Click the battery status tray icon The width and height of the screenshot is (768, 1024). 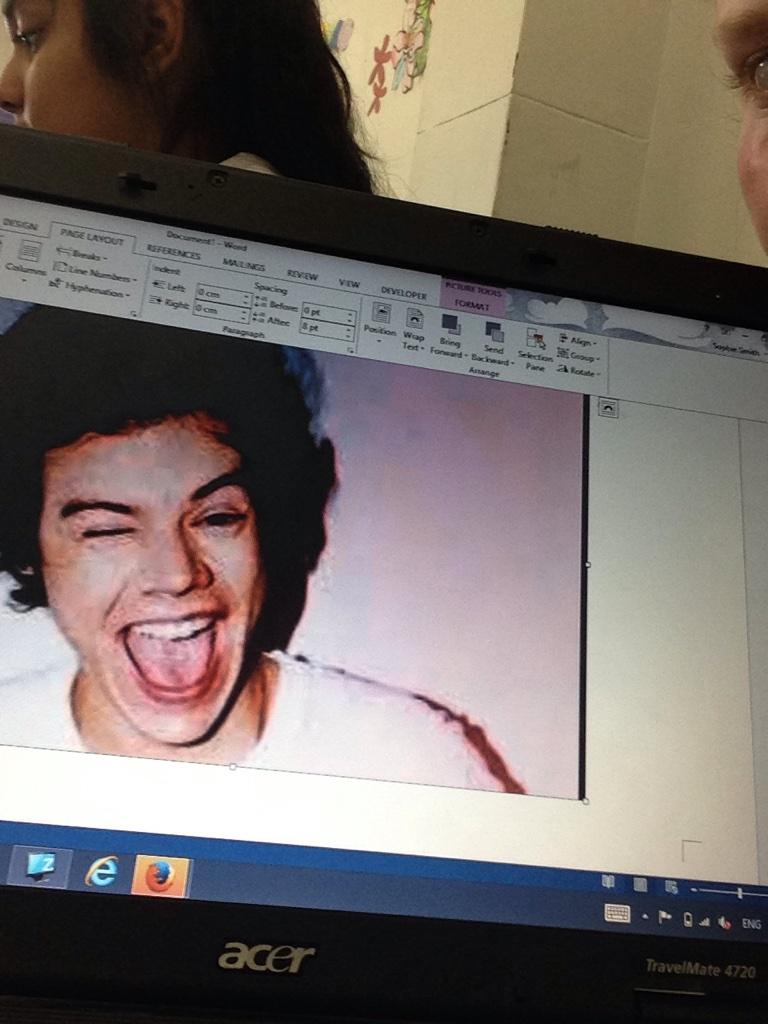[688, 920]
